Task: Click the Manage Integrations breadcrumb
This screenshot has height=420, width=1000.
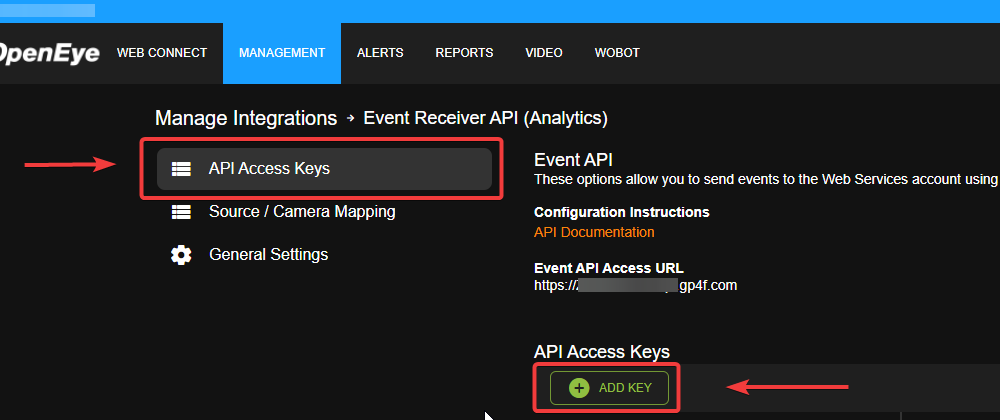Action: coord(246,119)
